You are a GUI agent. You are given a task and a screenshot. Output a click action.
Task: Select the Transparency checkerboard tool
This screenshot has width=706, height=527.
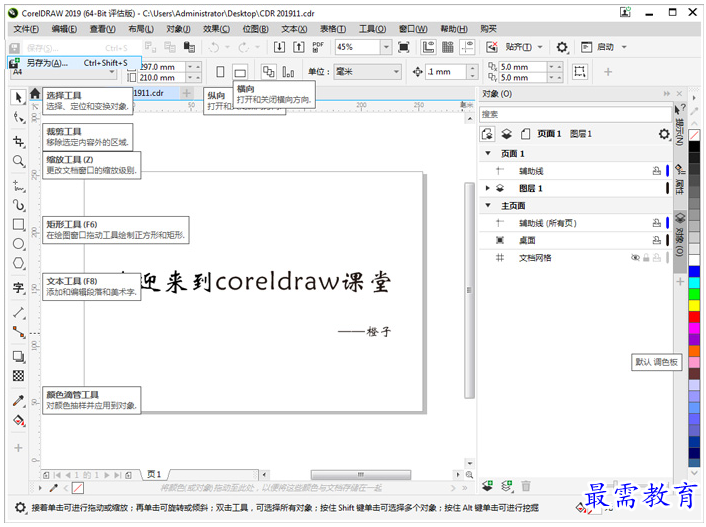click(x=18, y=376)
